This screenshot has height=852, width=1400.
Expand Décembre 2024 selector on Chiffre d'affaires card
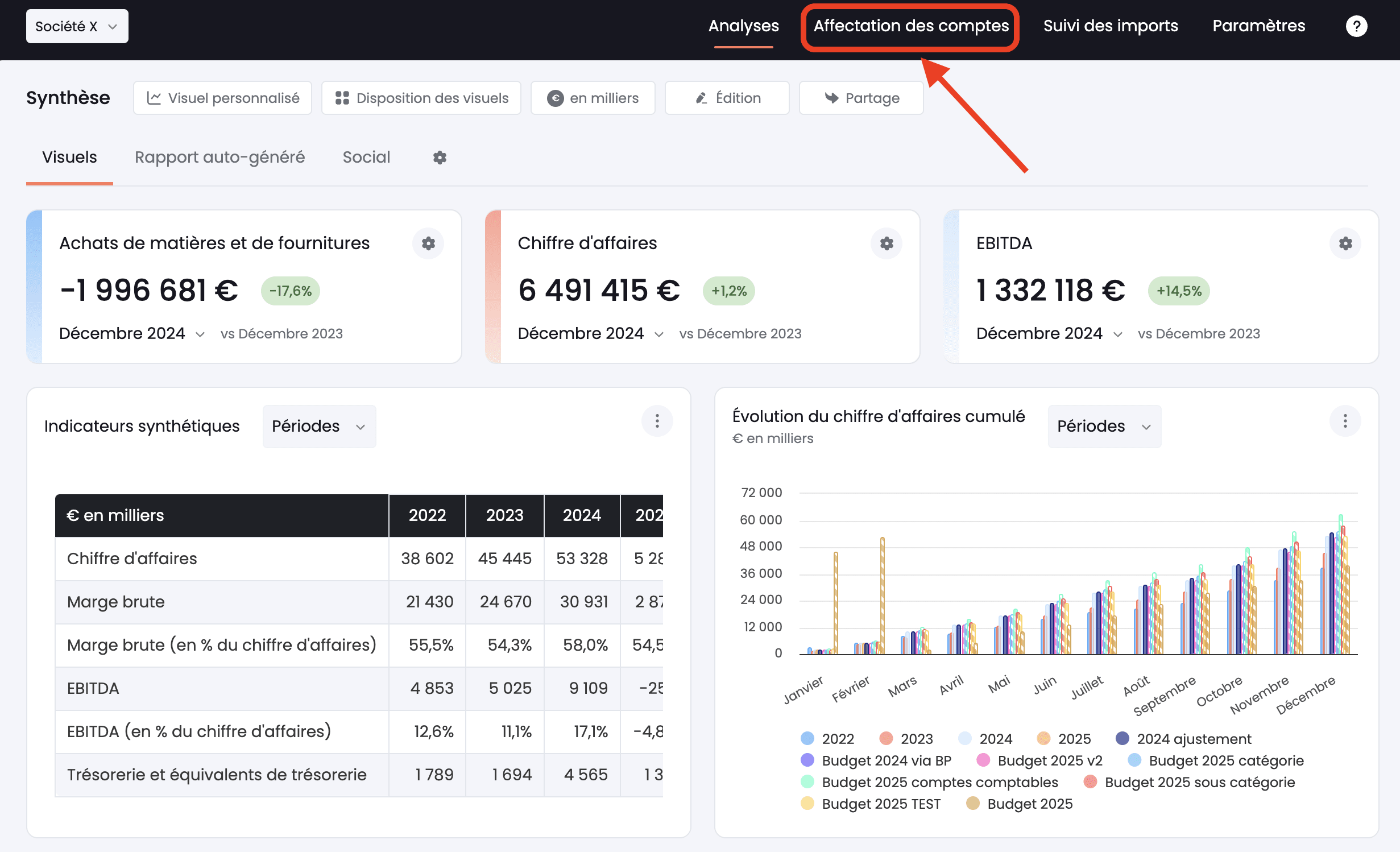coord(591,333)
